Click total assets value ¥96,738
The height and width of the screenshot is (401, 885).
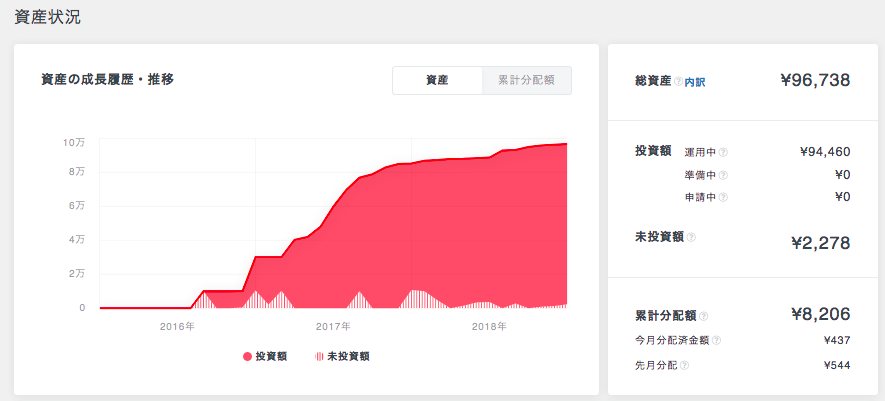pos(816,80)
